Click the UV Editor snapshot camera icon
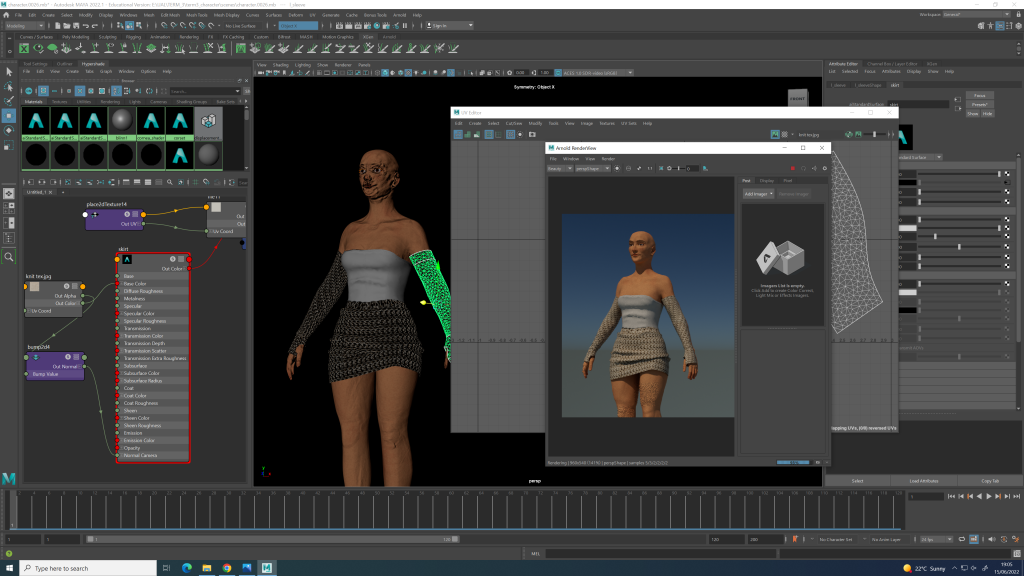1024x576 pixels. (532, 135)
